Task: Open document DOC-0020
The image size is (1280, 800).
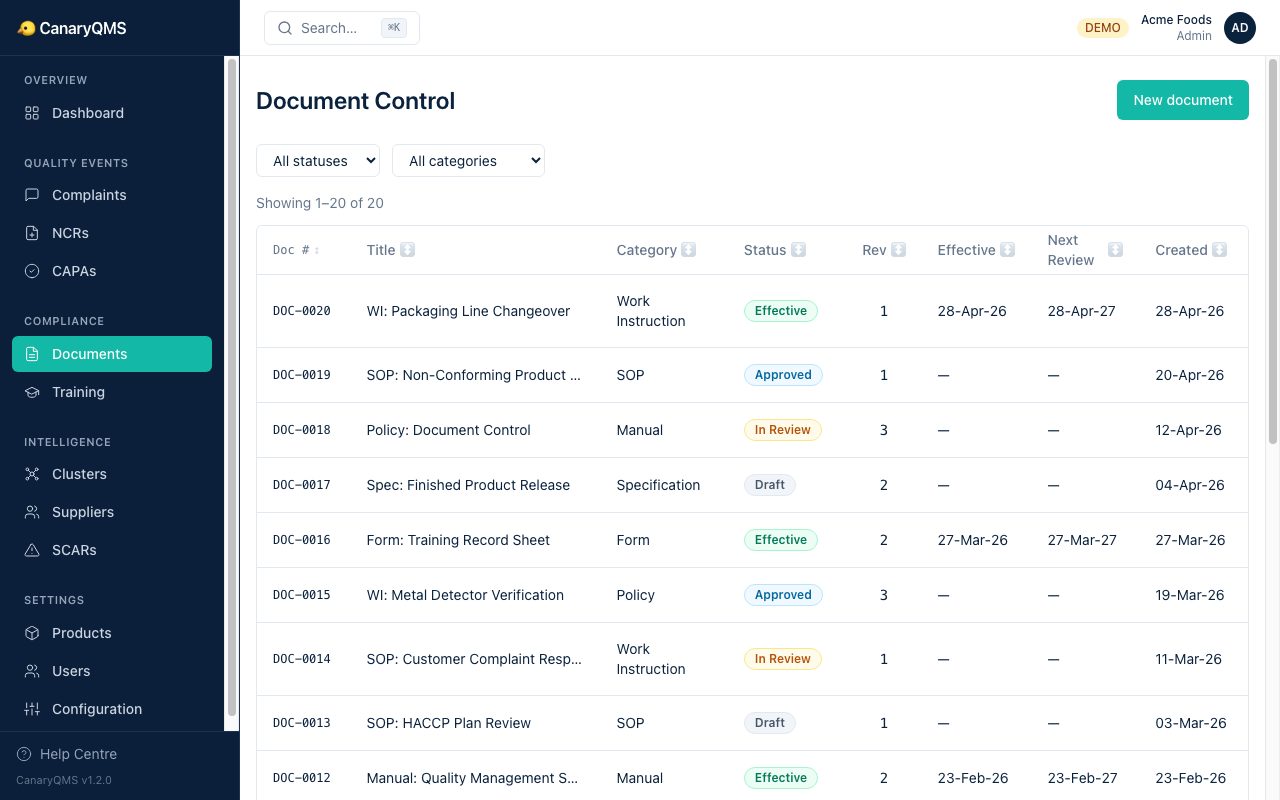Action: coord(302,311)
